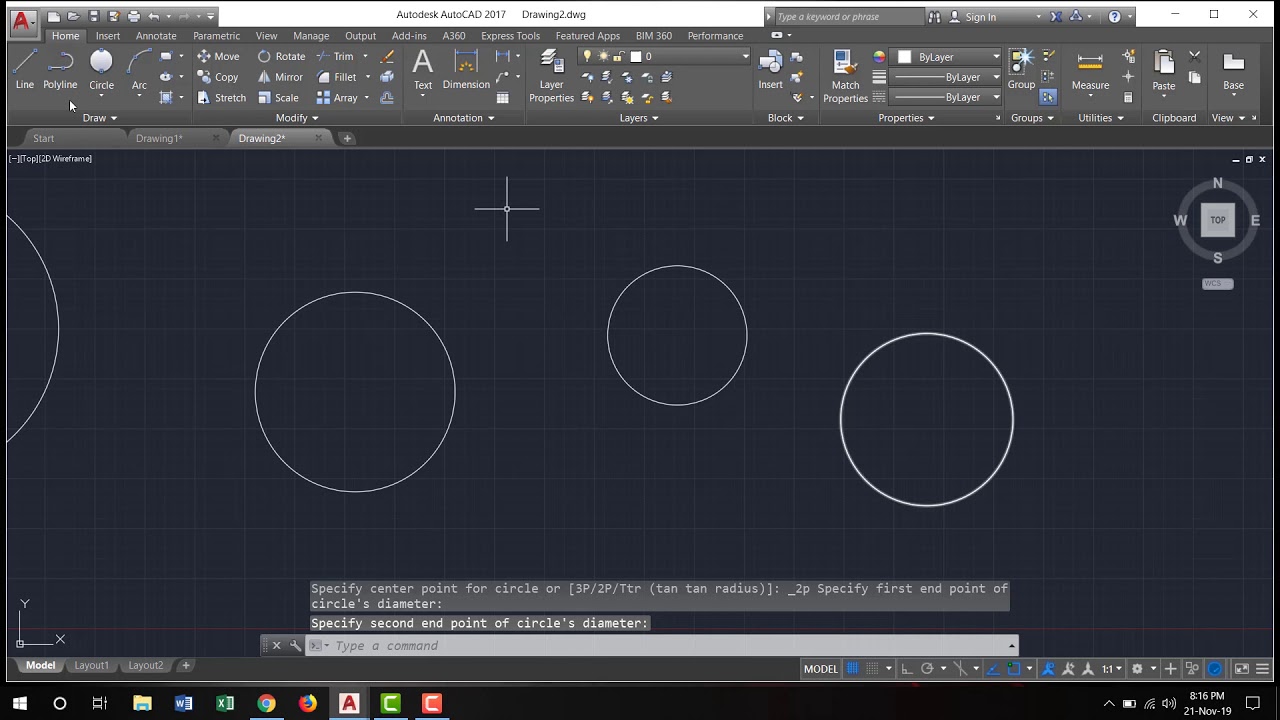Image resolution: width=1280 pixels, height=720 pixels.
Task: Click the Fillet tool
Action: tap(336, 77)
